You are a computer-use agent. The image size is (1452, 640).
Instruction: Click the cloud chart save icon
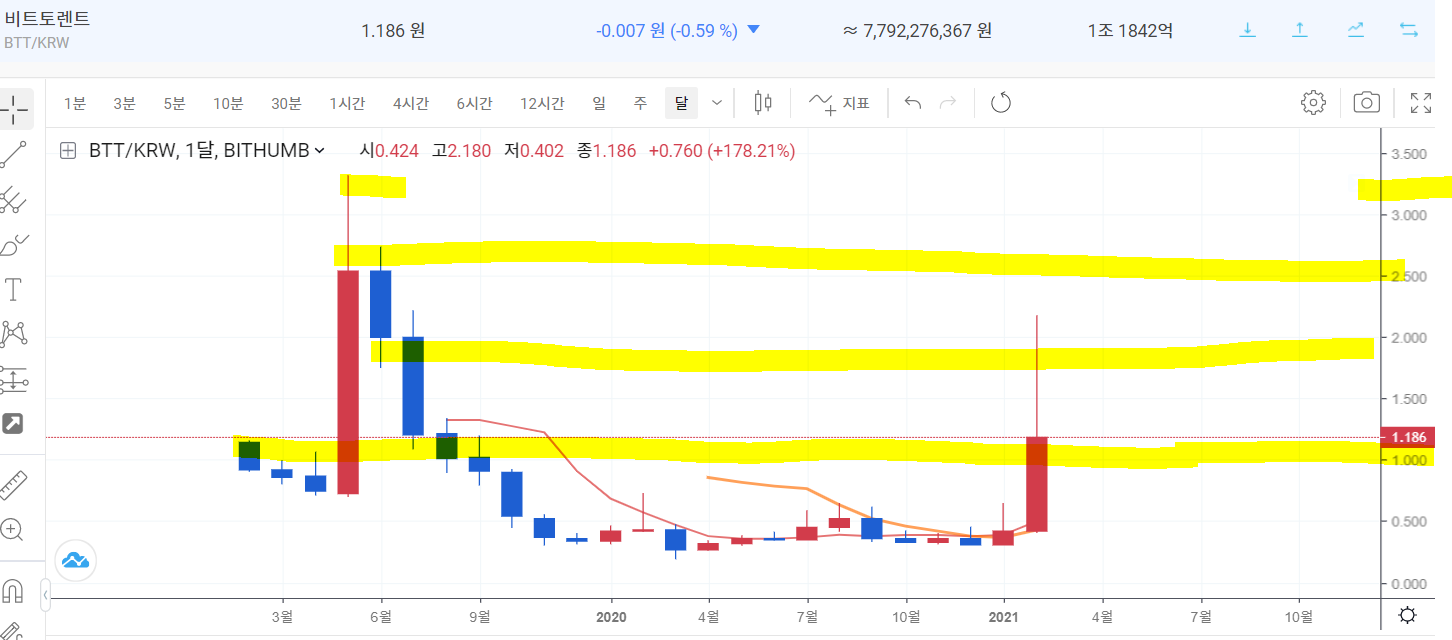[x=76, y=561]
